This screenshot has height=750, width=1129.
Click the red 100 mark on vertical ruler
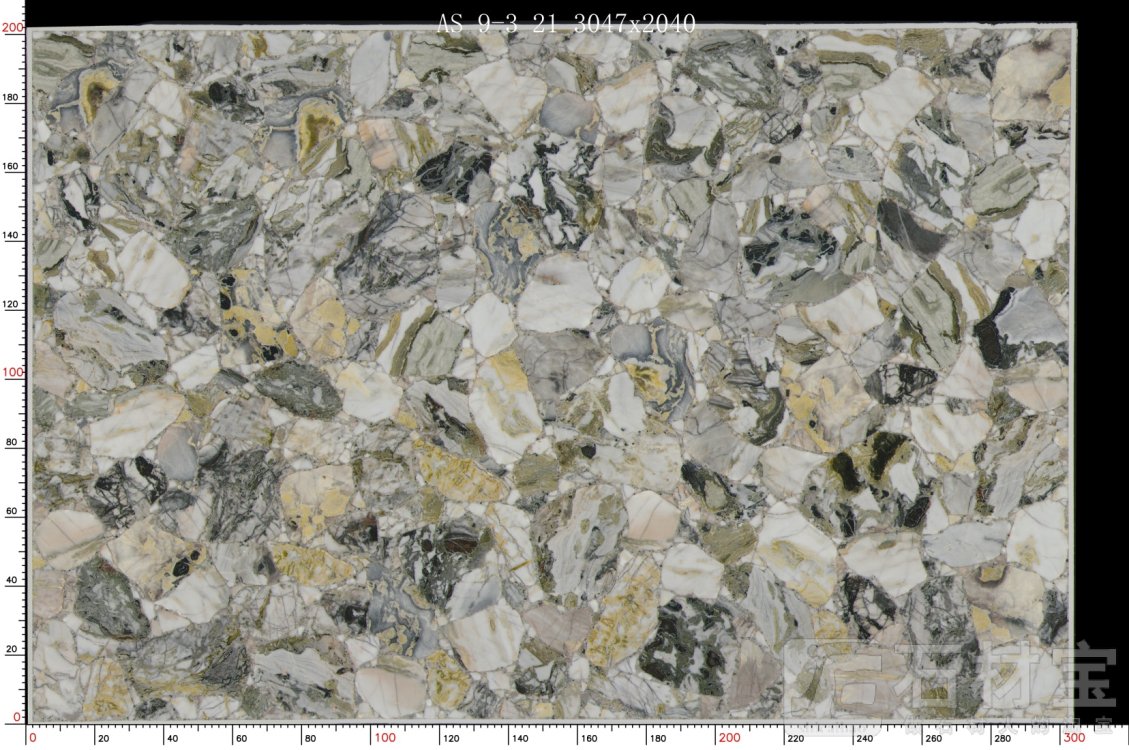[x=13, y=372]
